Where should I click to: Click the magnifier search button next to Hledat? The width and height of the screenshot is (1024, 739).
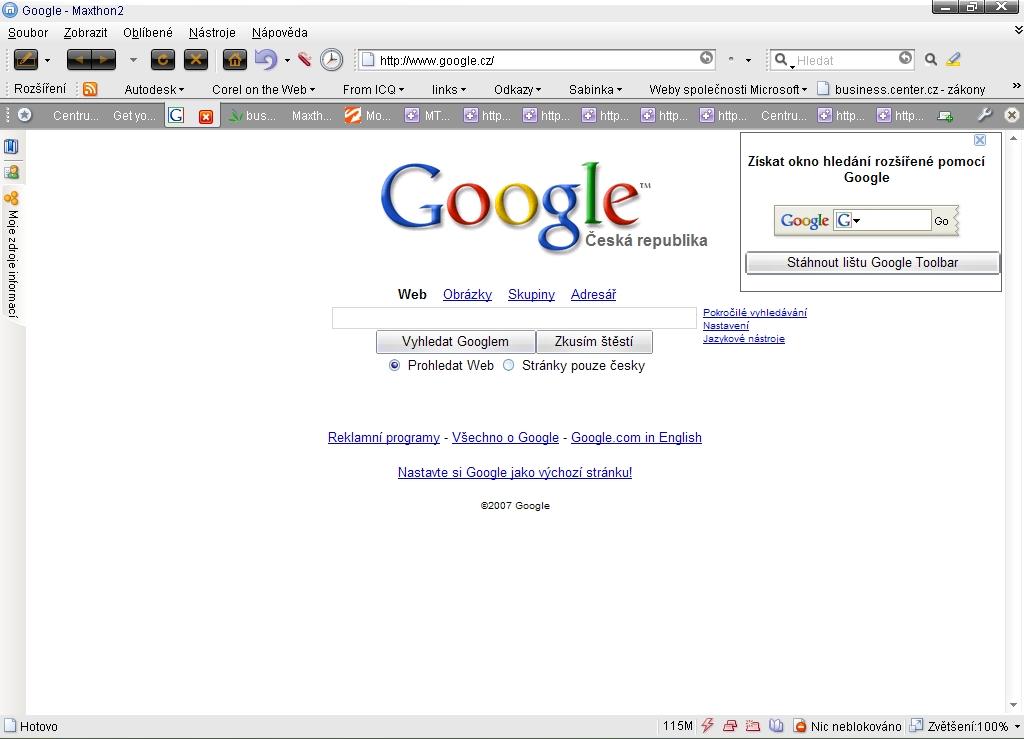(931, 60)
